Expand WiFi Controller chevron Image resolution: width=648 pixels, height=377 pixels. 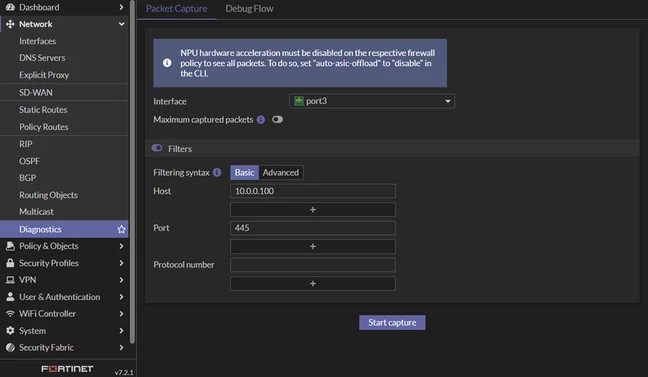click(121, 314)
